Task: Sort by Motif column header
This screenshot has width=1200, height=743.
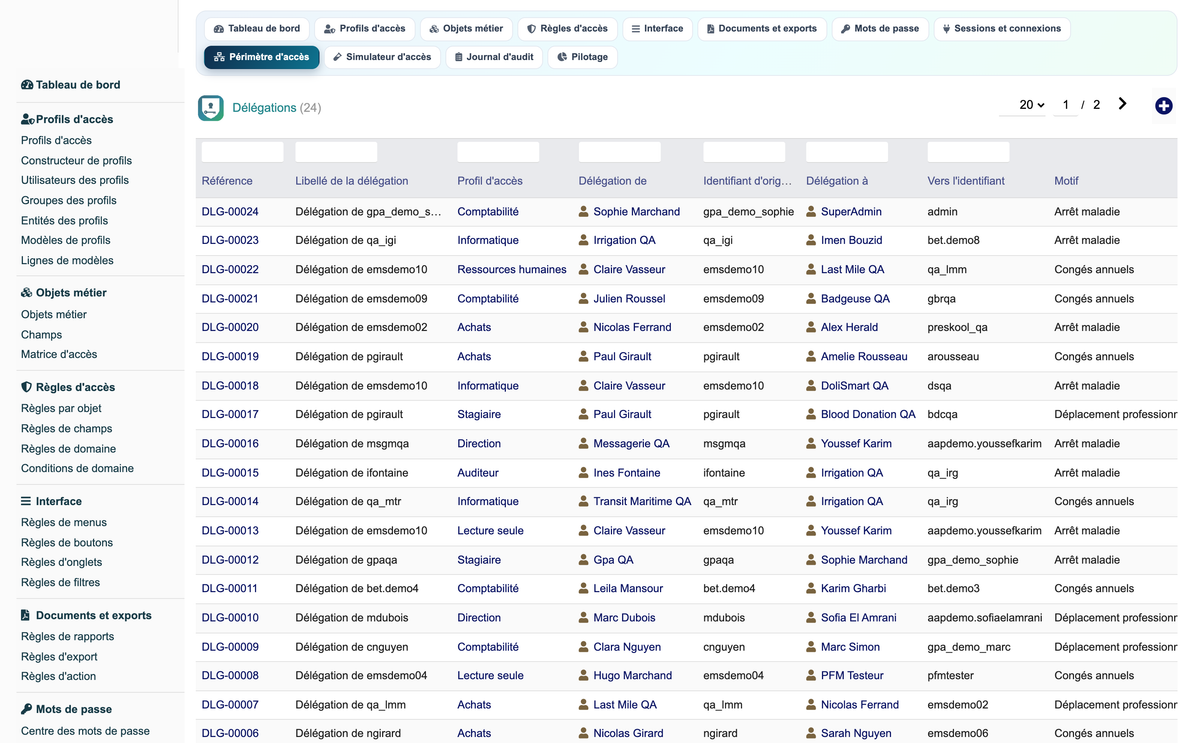Action: click(x=1066, y=181)
